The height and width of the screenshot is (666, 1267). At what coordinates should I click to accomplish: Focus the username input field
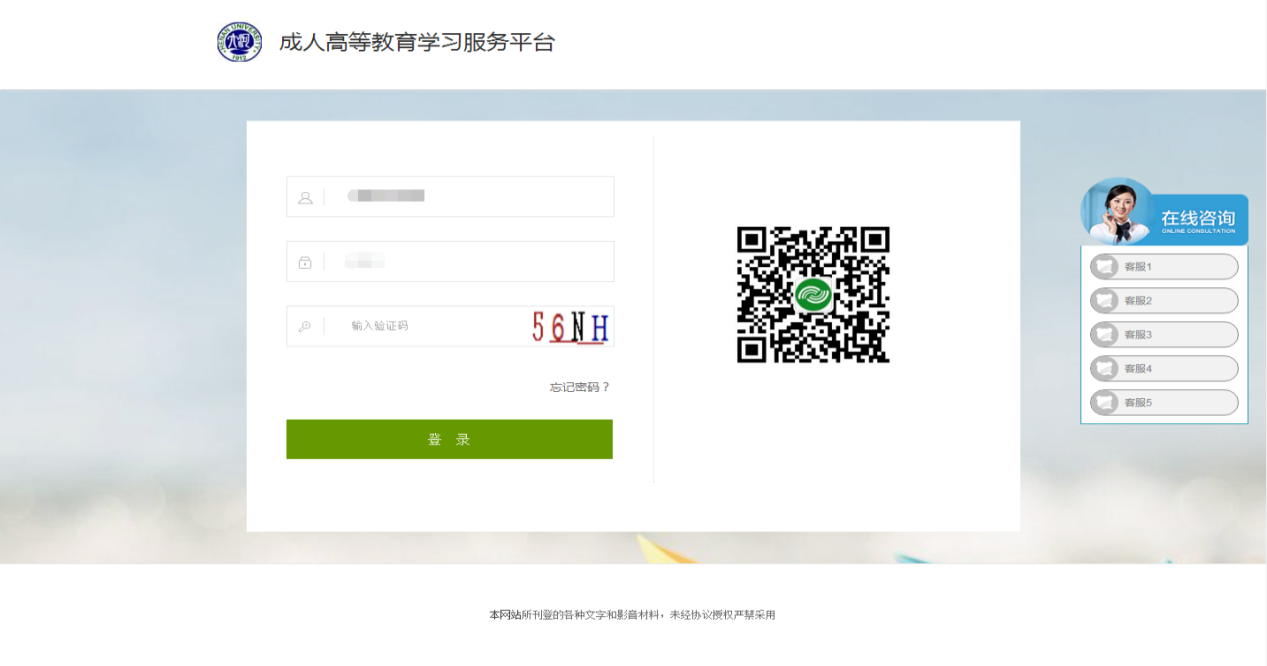tap(450, 196)
